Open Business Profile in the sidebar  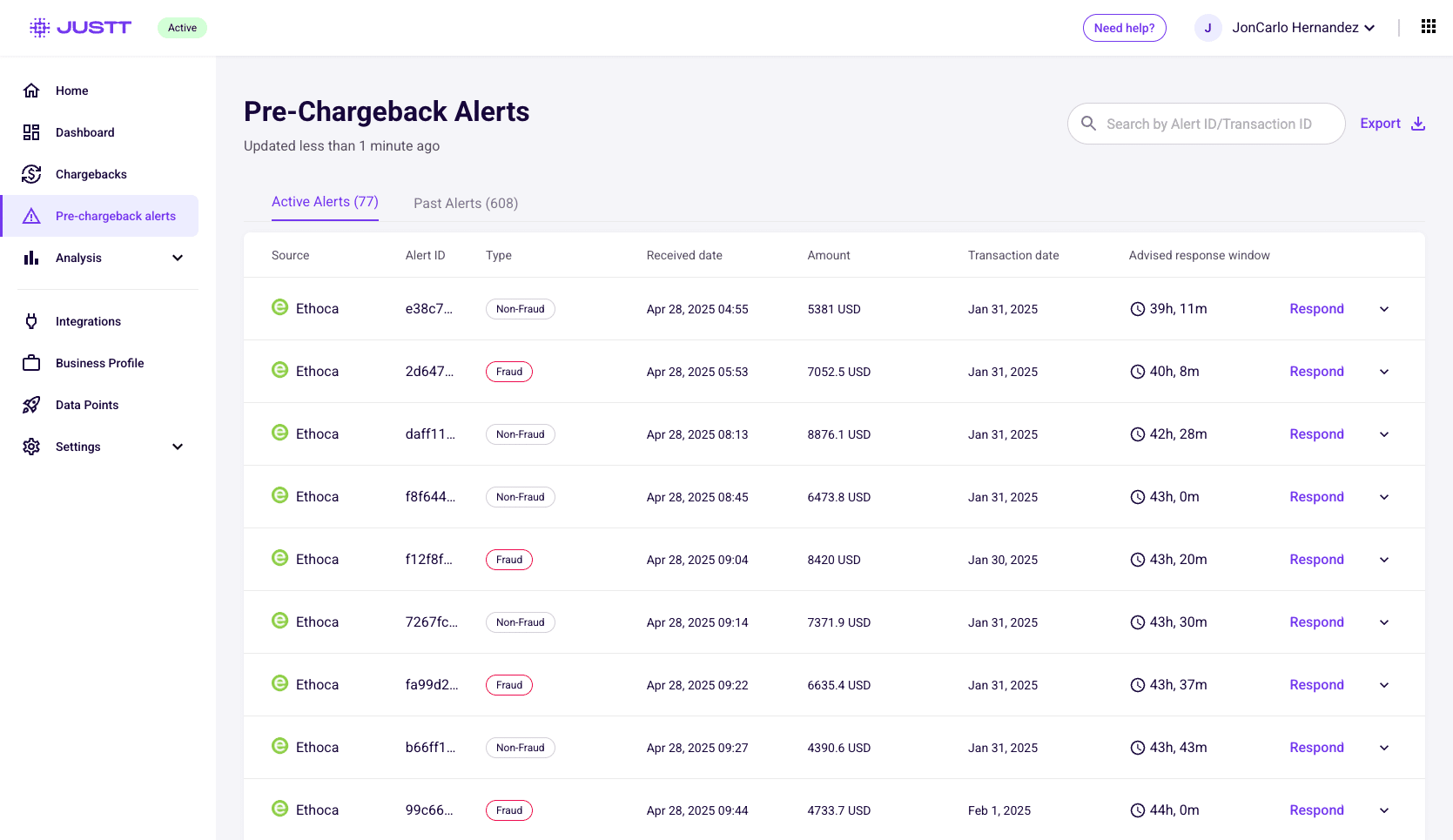100,363
